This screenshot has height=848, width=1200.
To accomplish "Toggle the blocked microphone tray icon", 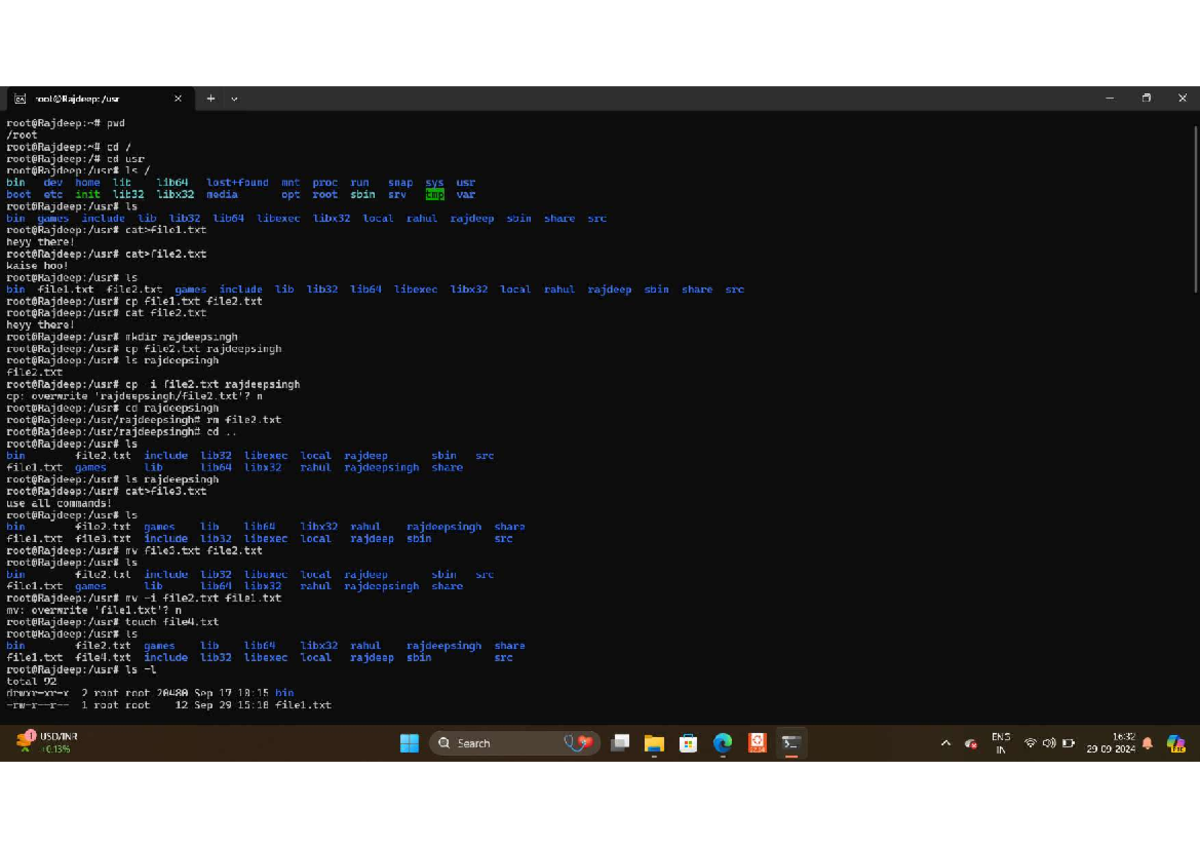I will 970,743.
